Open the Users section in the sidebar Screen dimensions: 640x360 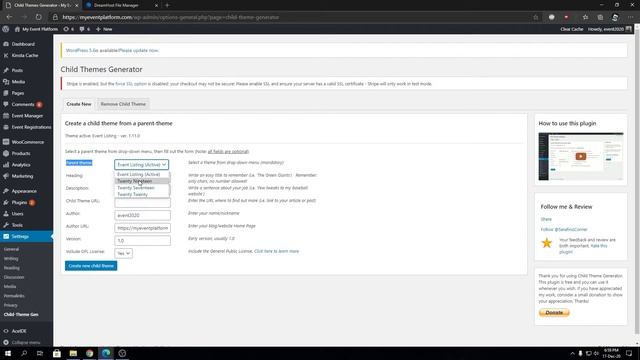[17, 214]
